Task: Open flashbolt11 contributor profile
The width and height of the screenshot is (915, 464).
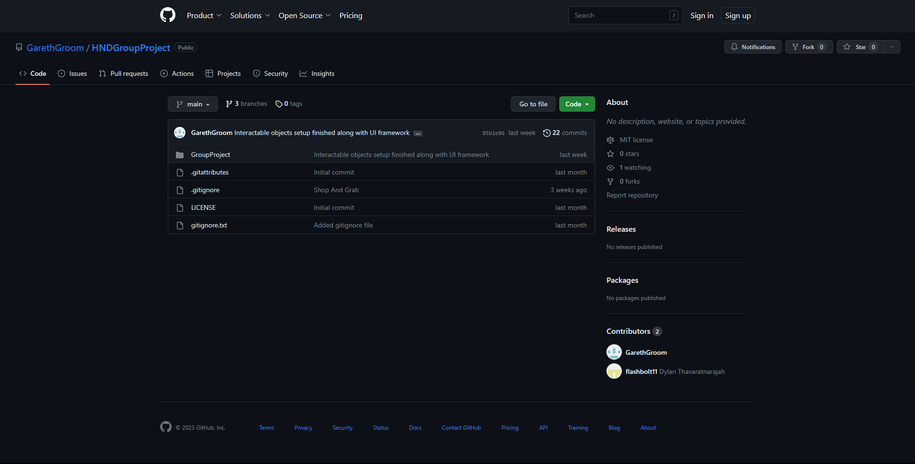Action: point(641,372)
